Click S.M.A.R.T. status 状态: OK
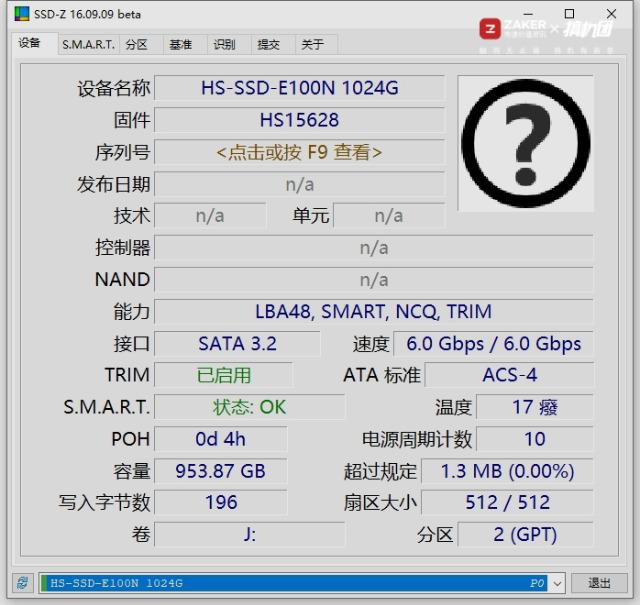 (249, 407)
